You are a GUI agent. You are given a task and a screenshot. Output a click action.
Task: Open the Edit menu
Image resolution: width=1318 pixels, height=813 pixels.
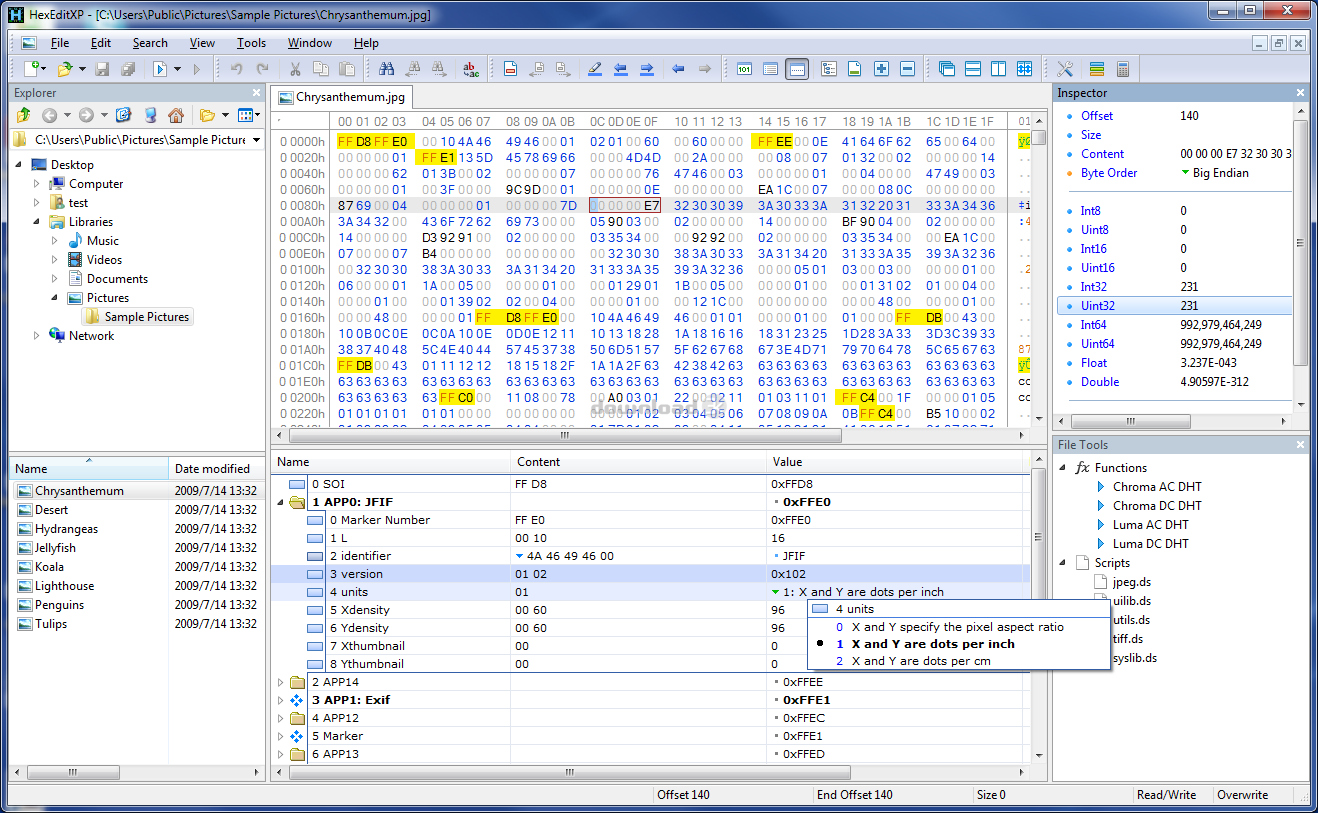click(x=101, y=43)
